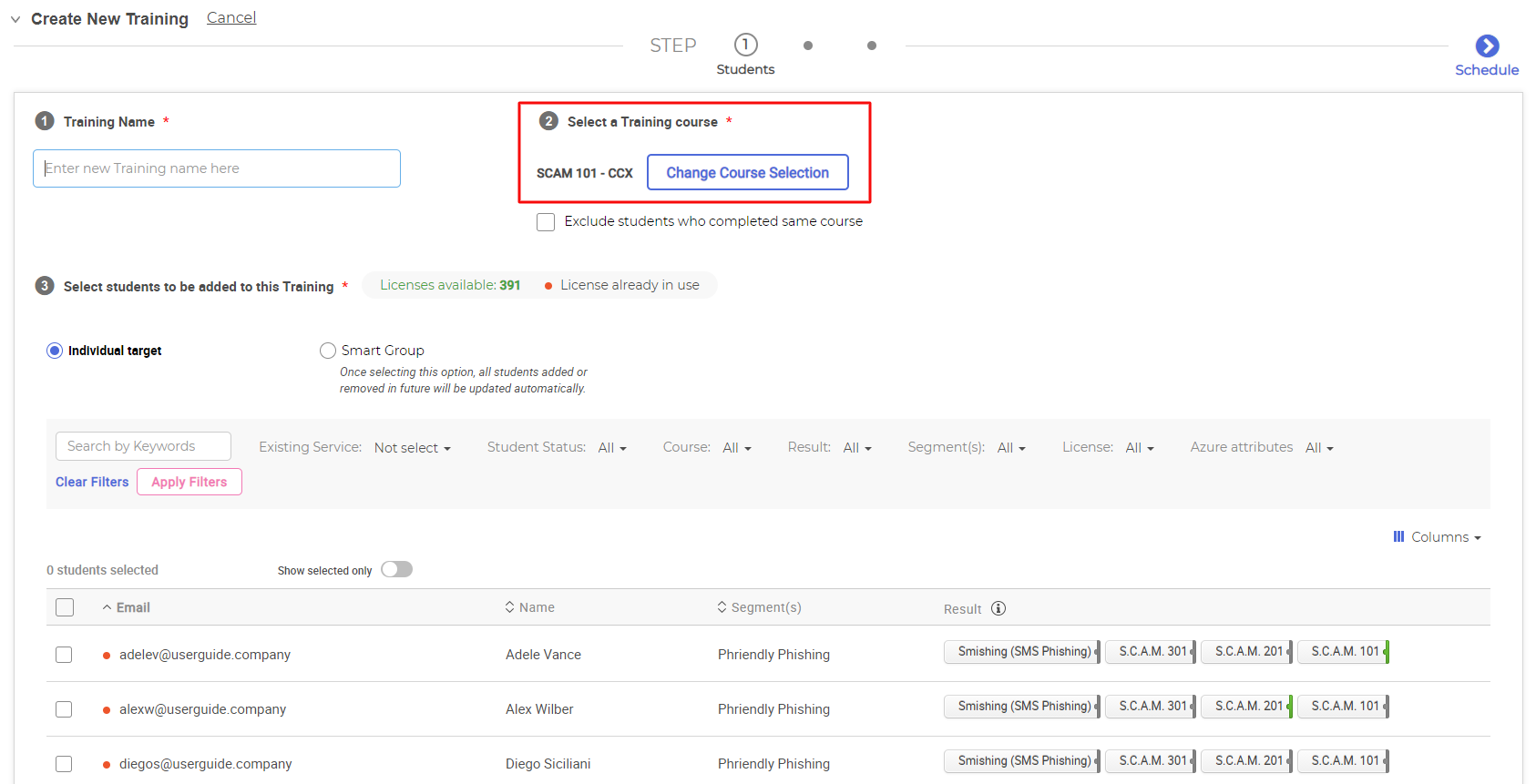Click Alex Wilber's S.C.A.M. 101 result tag
The height and width of the screenshot is (784, 1536).
click(x=1344, y=707)
